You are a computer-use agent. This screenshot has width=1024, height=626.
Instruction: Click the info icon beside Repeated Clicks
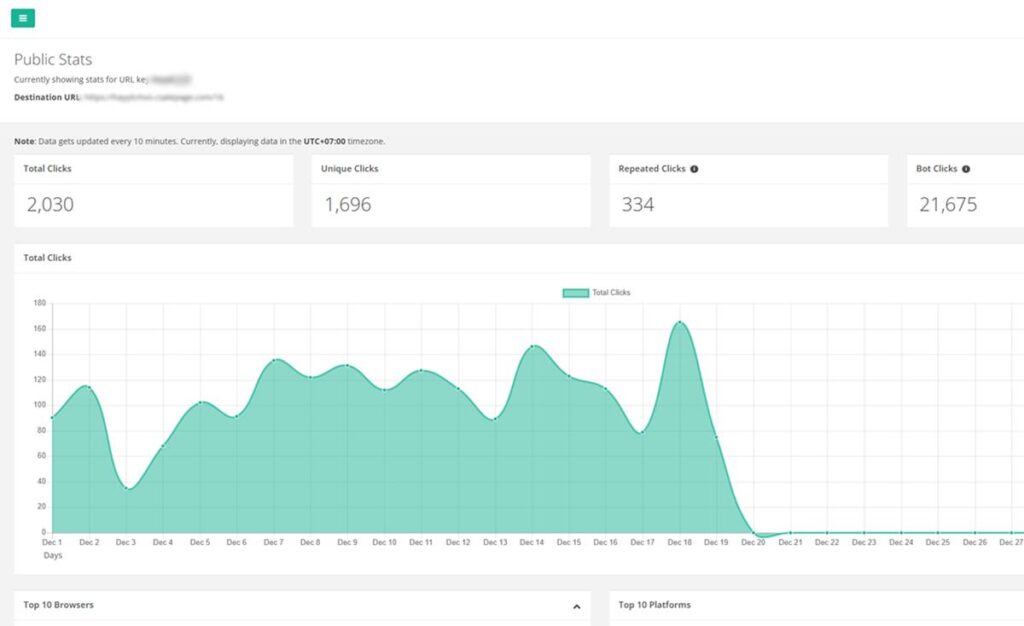pos(694,169)
